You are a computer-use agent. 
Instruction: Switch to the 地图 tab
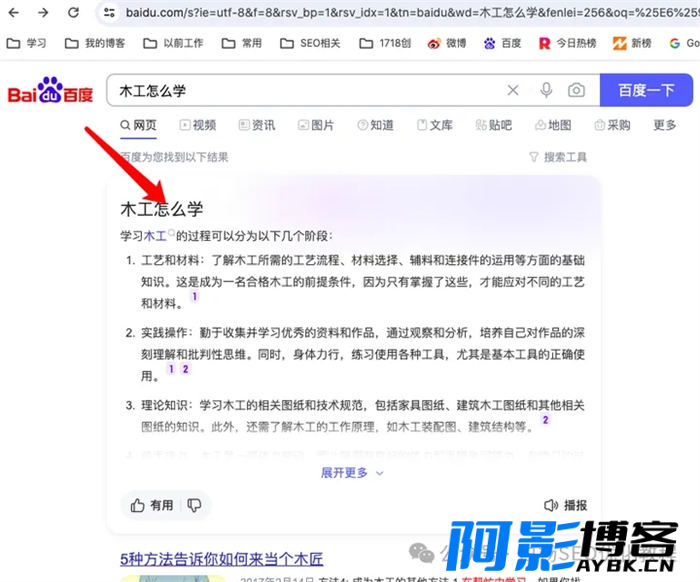(553, 125)
